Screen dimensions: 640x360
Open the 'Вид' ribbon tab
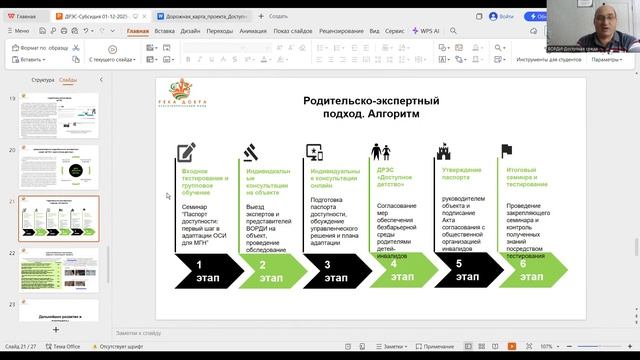(374, 31)
